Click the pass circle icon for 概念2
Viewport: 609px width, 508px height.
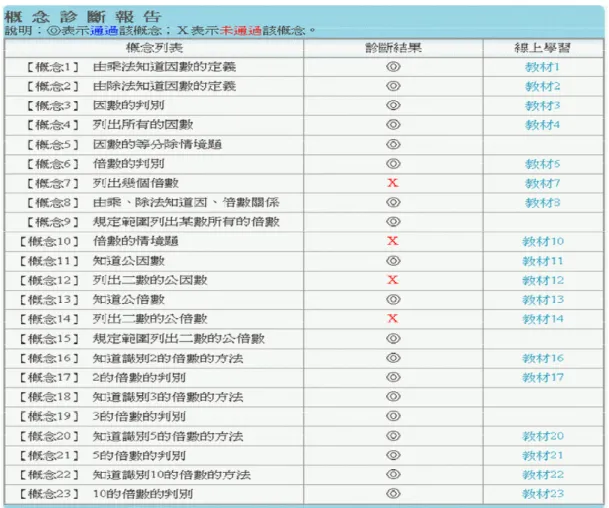[393, 86]
